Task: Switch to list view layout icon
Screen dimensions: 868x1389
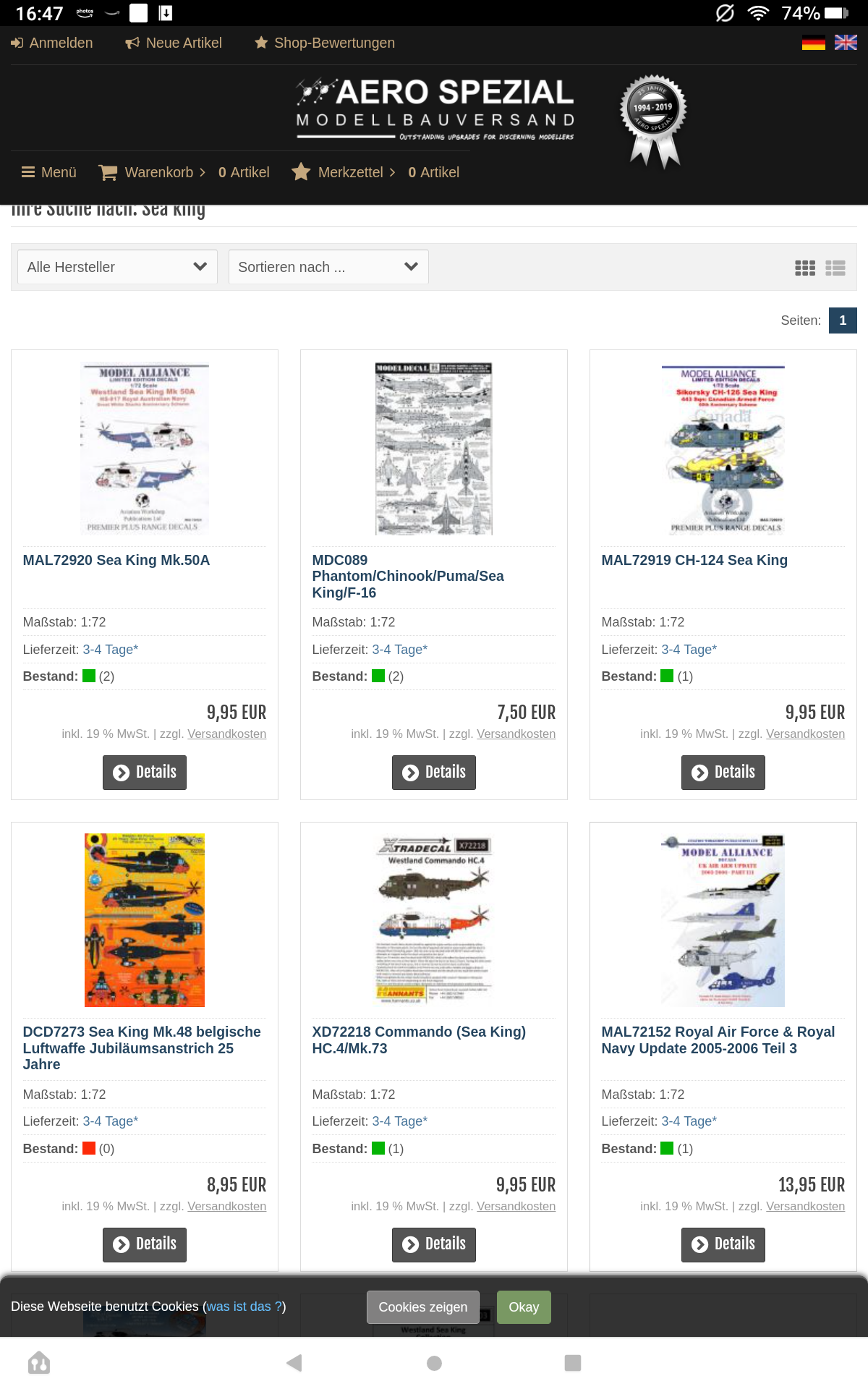Action: tap(835, 268)
